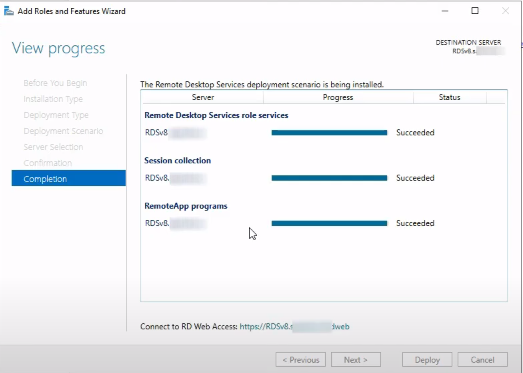The height and width of the screenshot is (373, 523).
Task: Go to the Deployment Type step
Action: [56, 115]
